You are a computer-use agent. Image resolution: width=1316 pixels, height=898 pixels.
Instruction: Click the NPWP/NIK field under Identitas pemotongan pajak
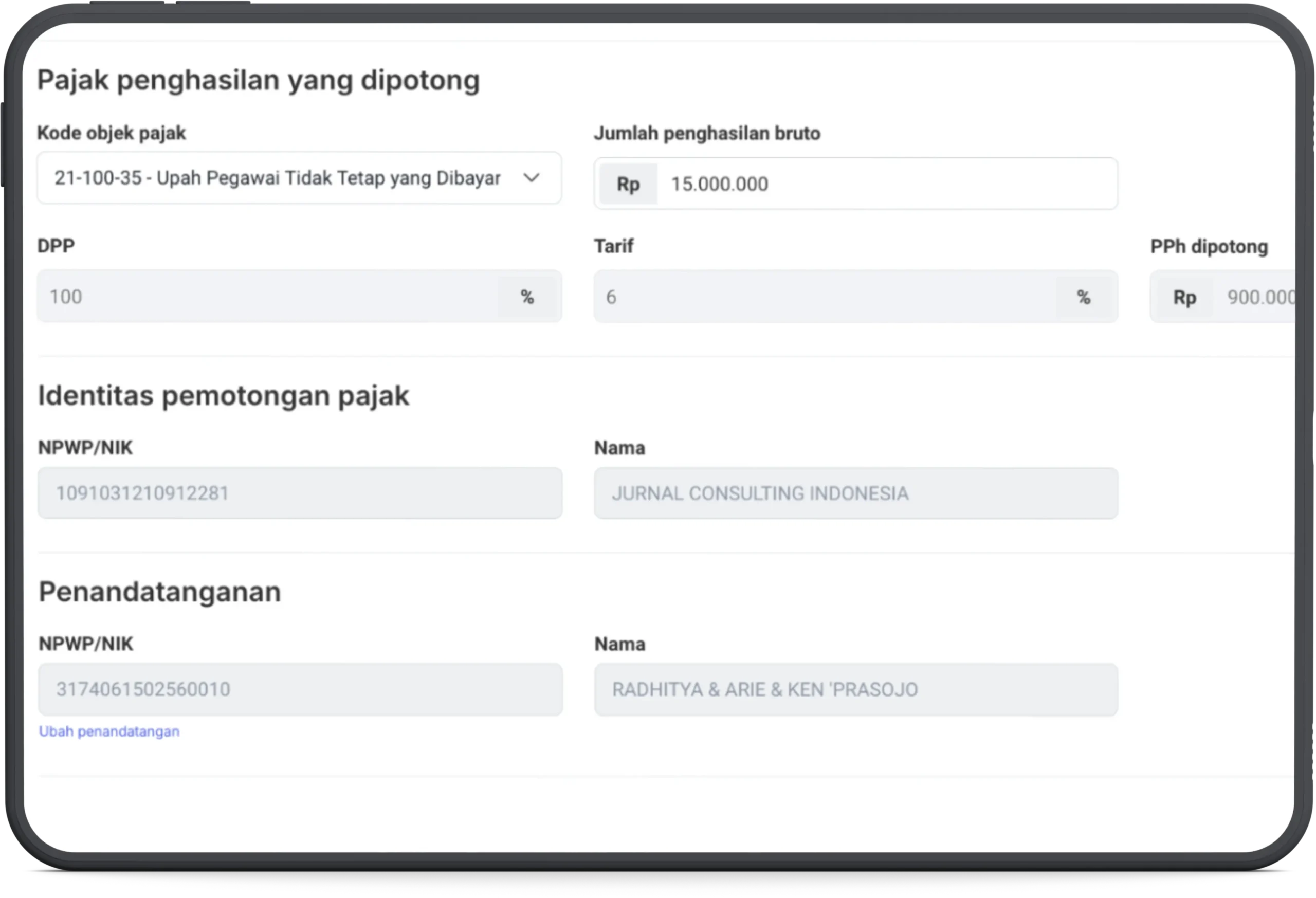[x=300, y=493]
